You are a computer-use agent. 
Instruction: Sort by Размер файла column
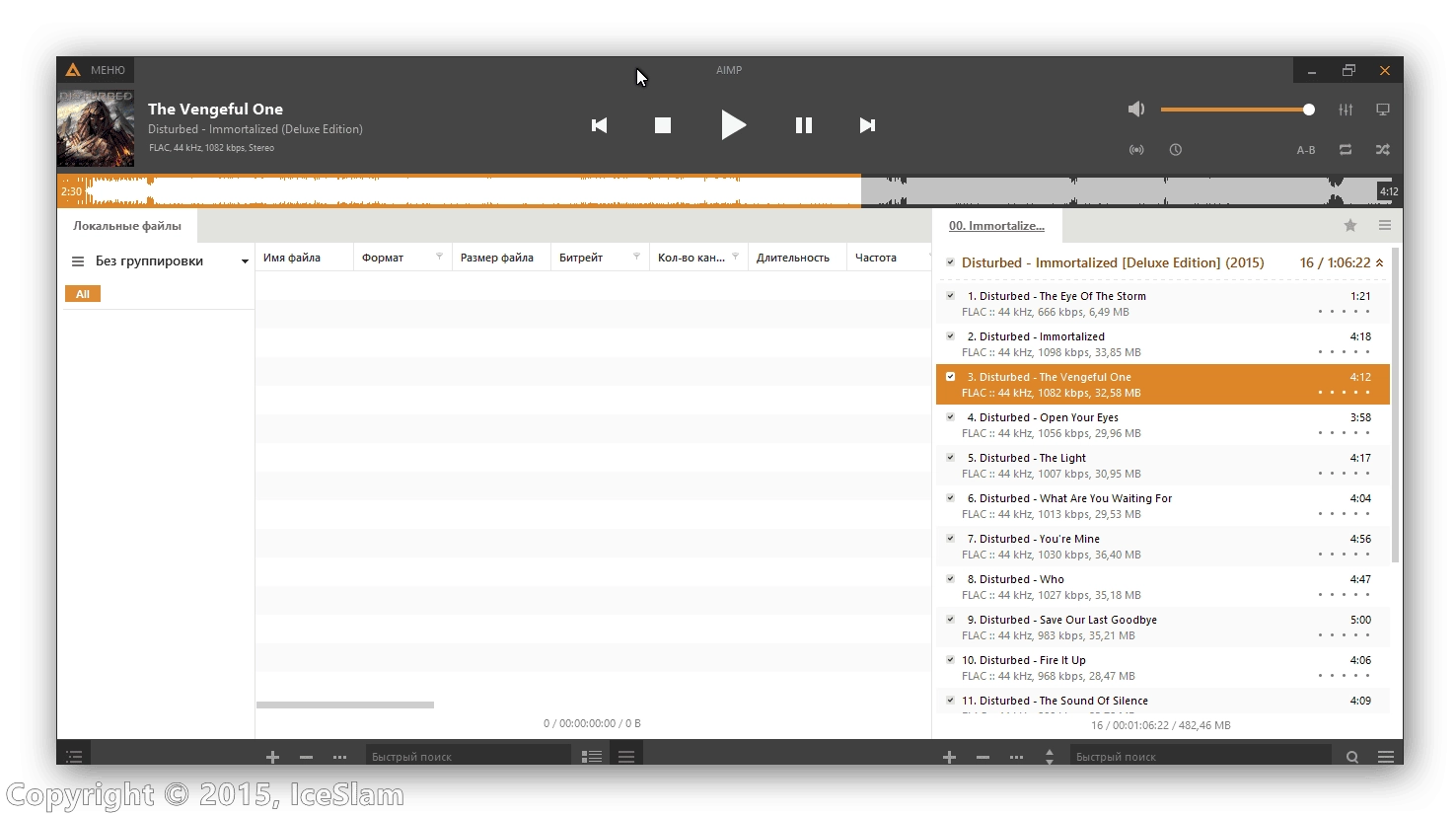(x=497, y=258)
